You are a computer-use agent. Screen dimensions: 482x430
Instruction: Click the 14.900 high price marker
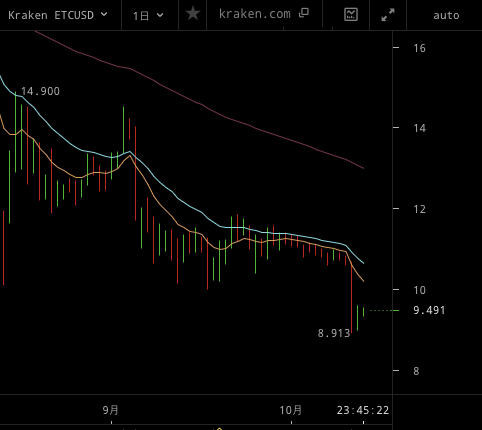coord(40,91)
